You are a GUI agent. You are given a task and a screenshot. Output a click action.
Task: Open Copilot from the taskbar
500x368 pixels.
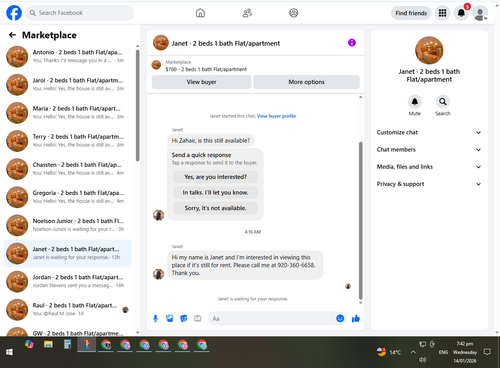(x=29, y=344)
